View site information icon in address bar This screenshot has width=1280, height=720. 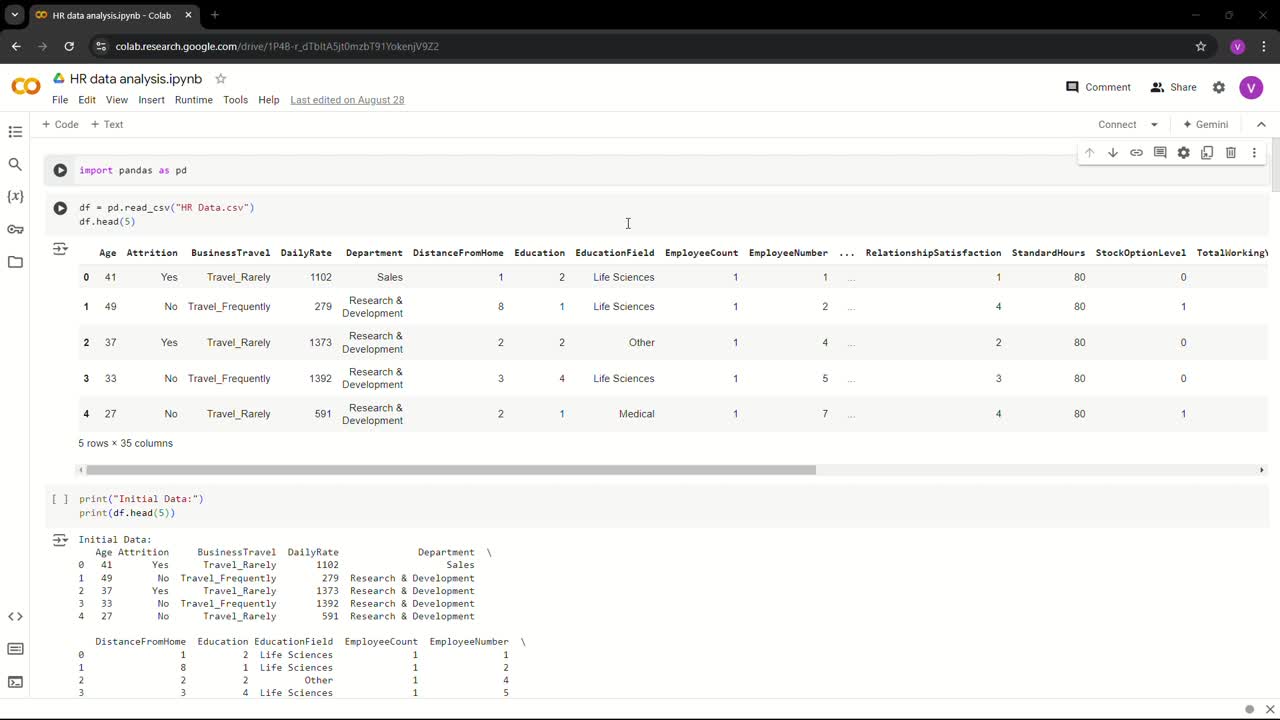coord(100,46)
